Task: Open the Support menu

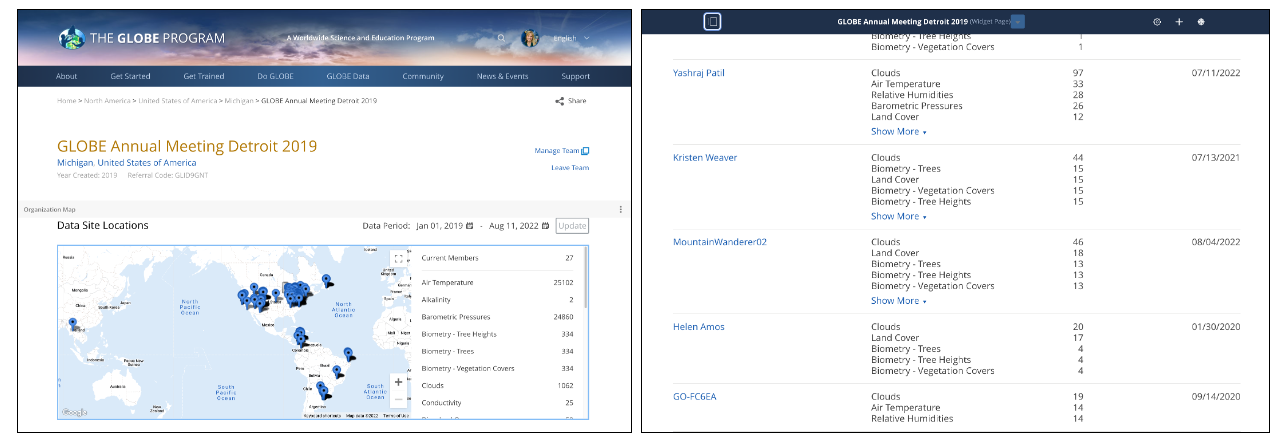Action: pos(575,76)
